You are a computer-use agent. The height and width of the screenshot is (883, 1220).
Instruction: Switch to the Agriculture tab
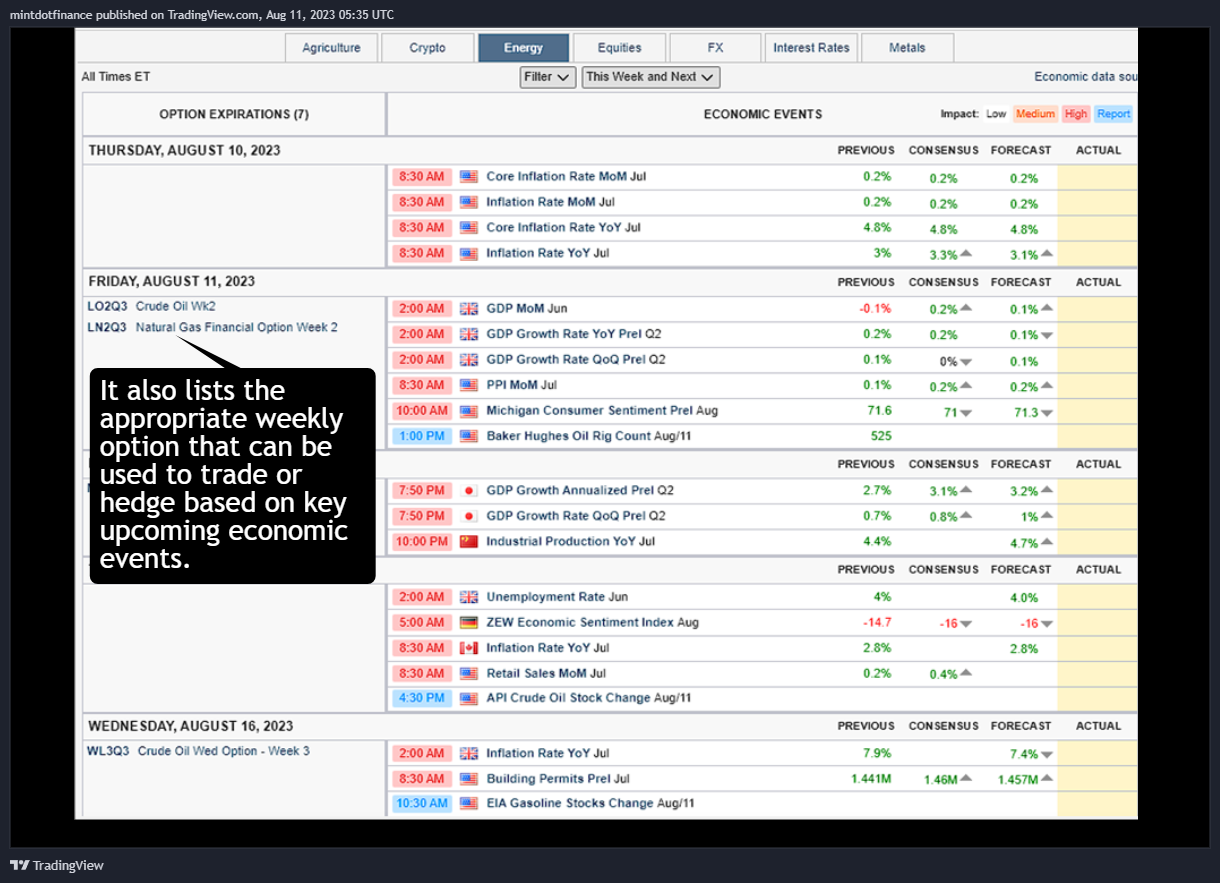(x=331, y=48)
